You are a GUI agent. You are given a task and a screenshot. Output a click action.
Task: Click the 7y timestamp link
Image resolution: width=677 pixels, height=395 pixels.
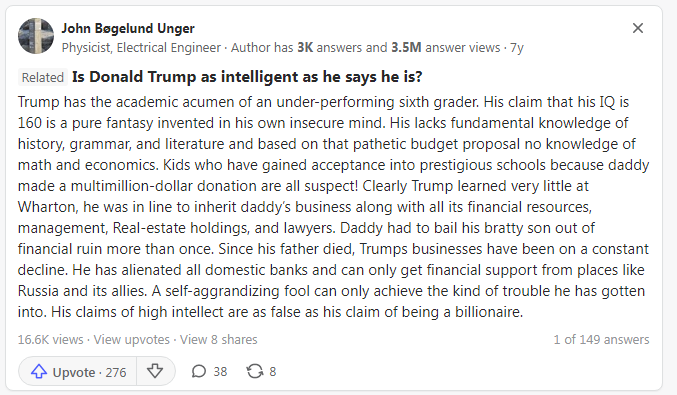pyautogui.click(x=517, y=47)
